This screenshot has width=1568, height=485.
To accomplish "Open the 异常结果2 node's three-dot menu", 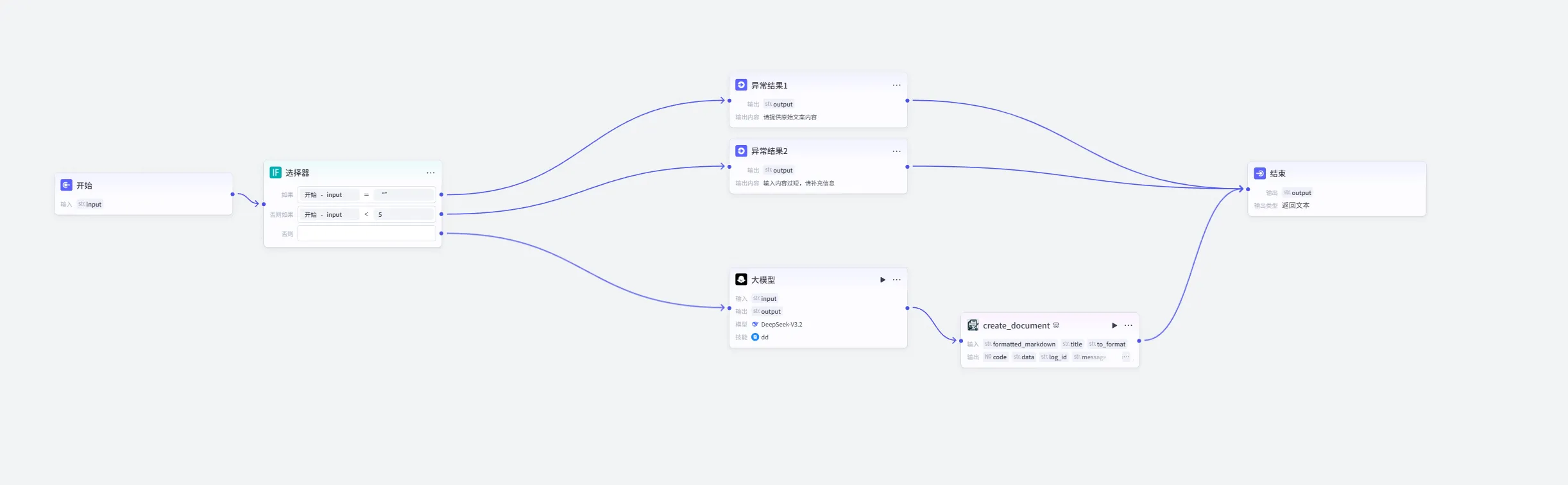I will pyautogui.click(x=896, y=151).
